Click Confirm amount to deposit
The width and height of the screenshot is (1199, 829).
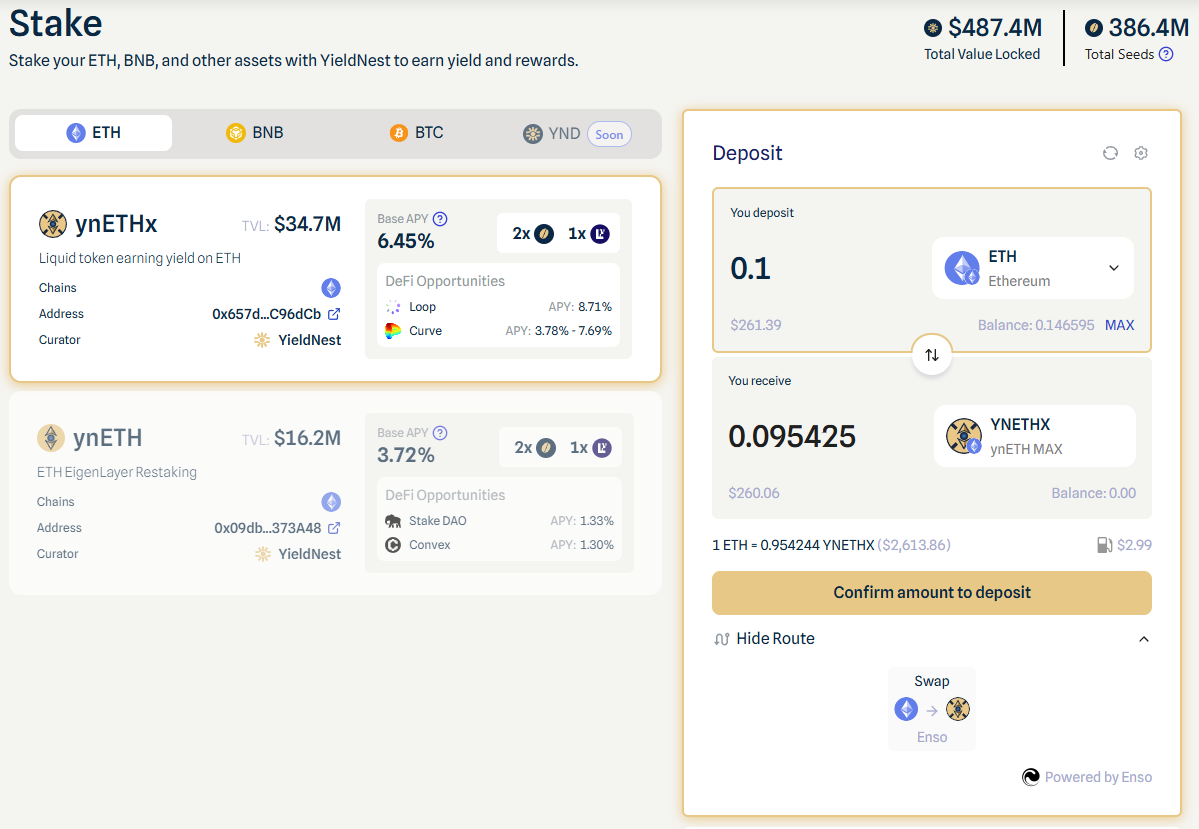click(x=931, y=593)
